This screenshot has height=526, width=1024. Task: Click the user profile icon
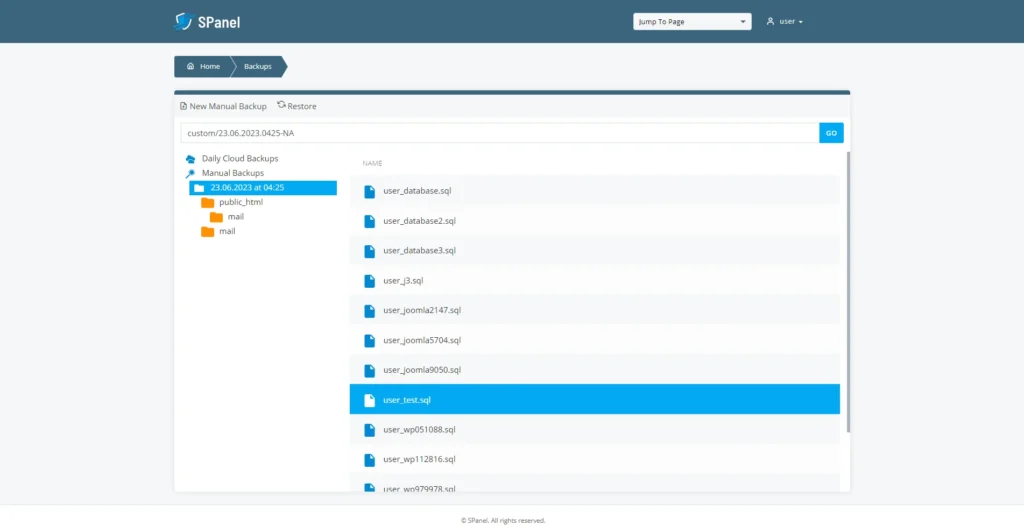pyautogui.click(x=771, y=22)
